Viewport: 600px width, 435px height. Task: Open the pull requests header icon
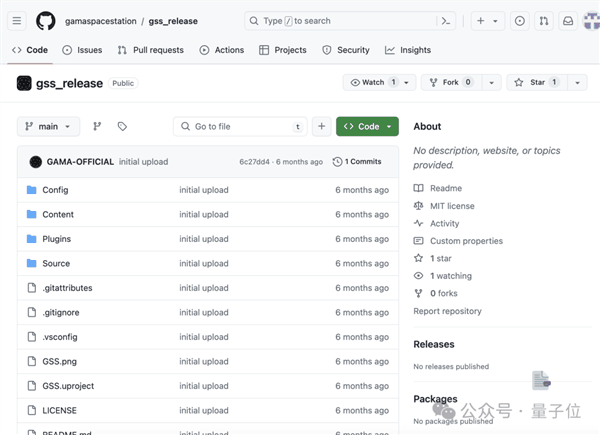coord(543,21)
